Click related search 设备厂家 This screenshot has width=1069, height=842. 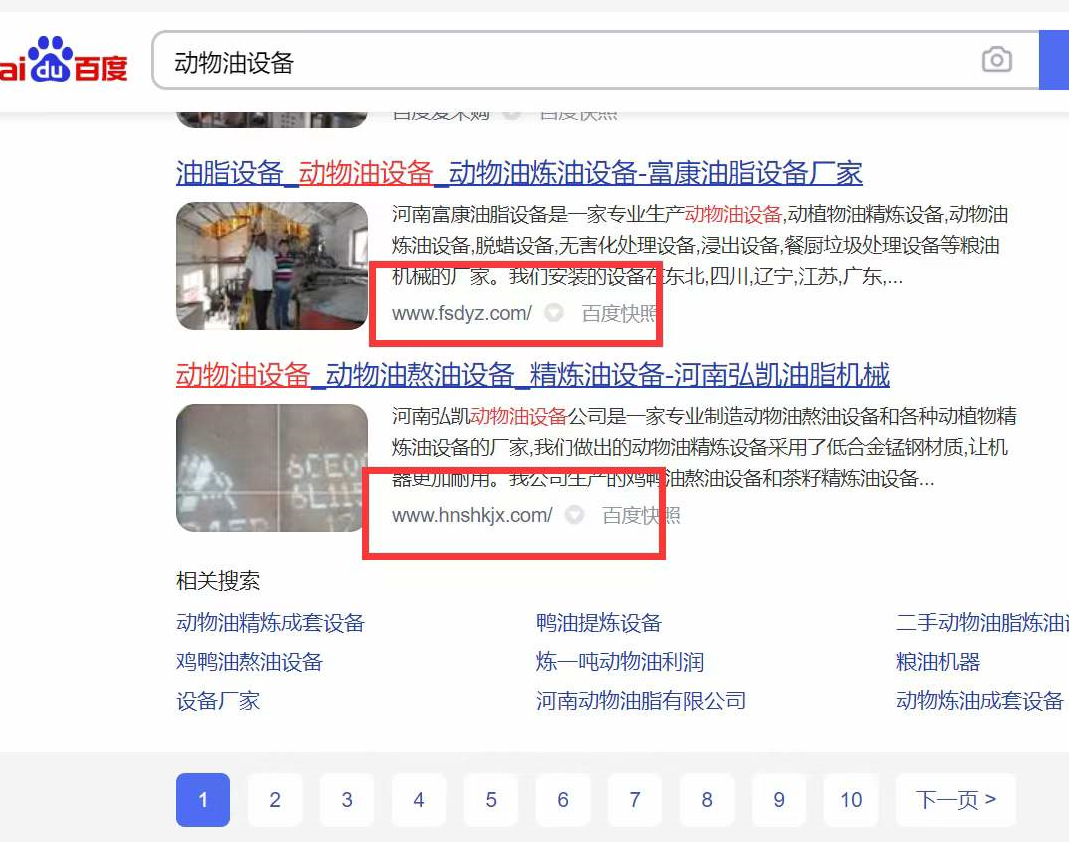(x=218, y=700)
